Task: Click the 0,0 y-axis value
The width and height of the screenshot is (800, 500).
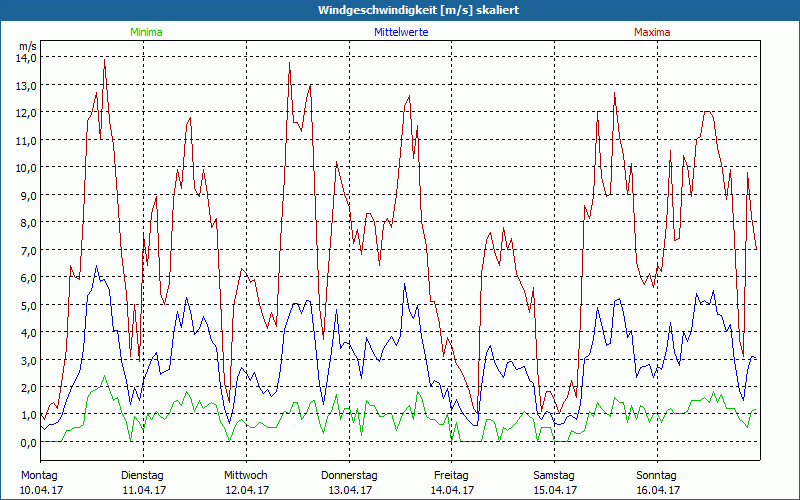Action: coord(28,443)
